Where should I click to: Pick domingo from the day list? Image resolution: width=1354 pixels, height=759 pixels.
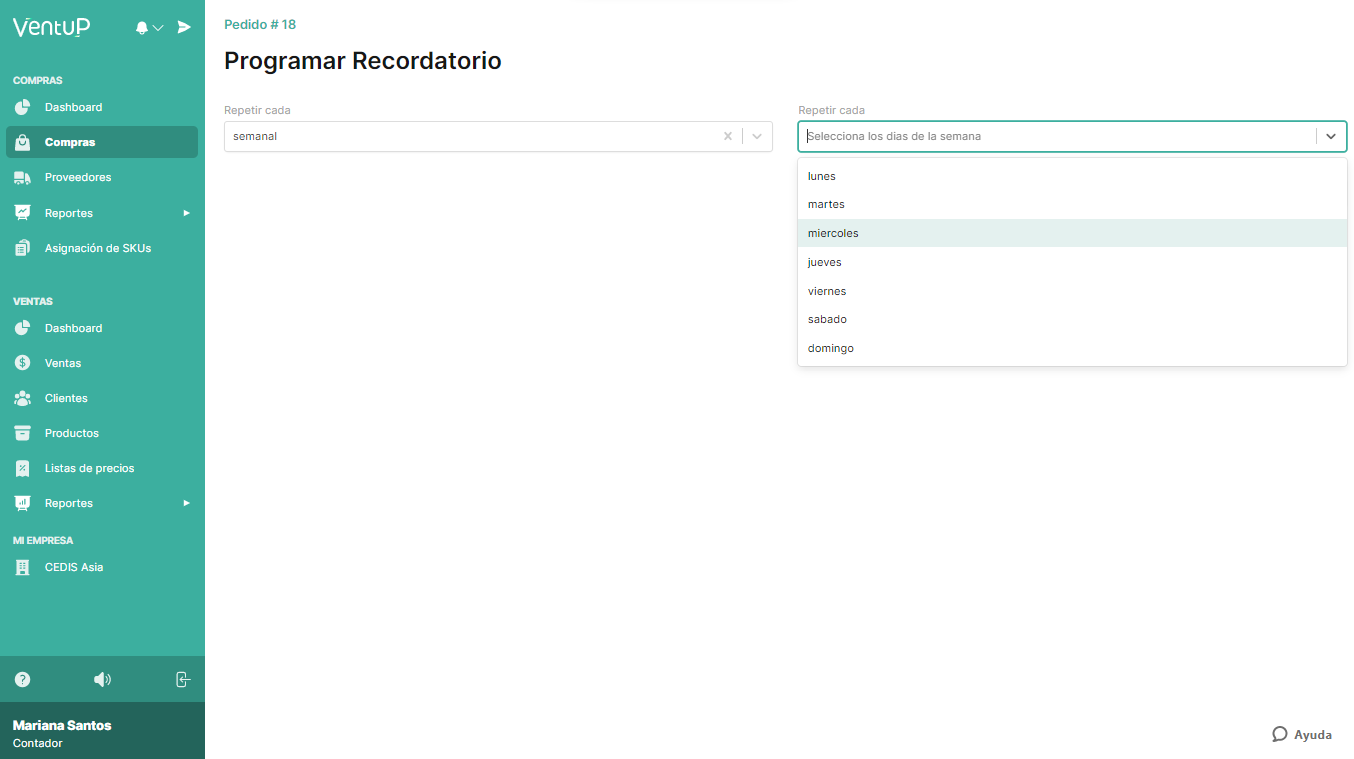1072,348
